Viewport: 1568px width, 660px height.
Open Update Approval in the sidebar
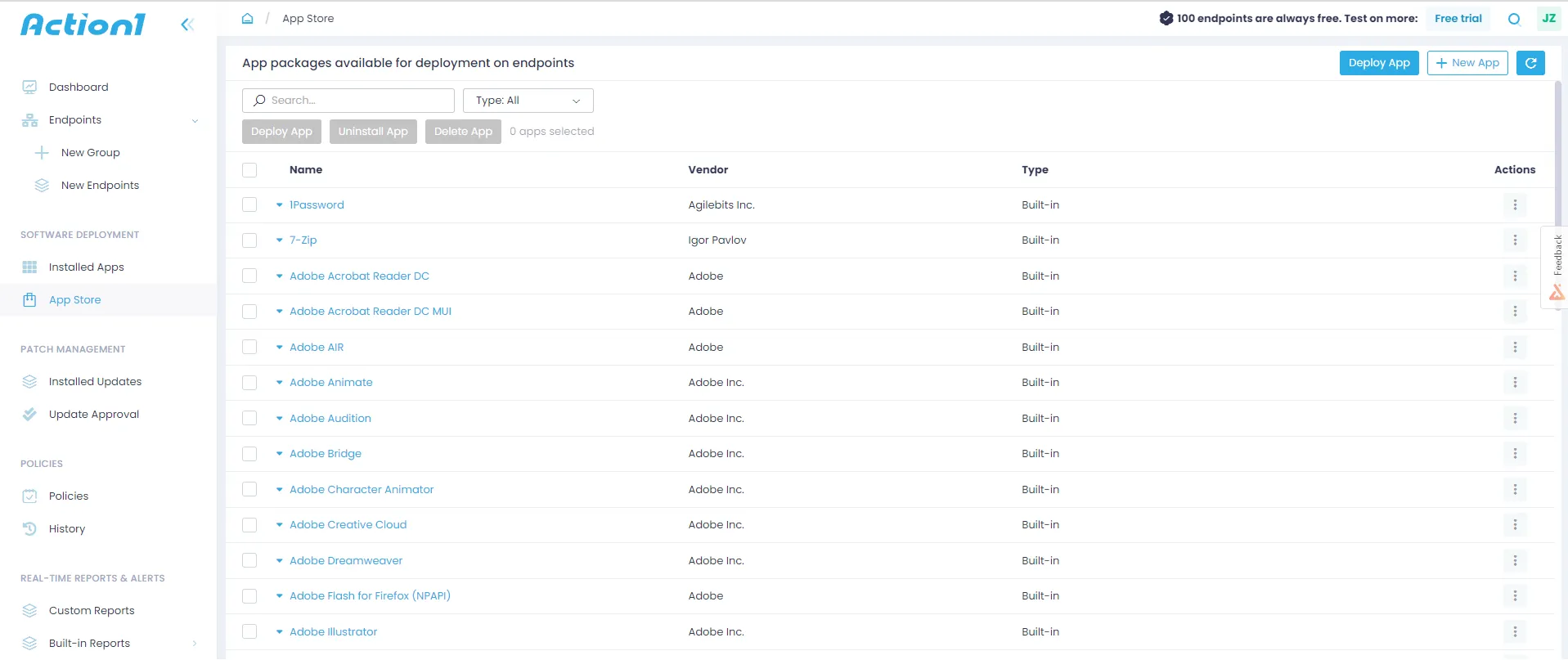pyautogui.click(x=93, y=414)
